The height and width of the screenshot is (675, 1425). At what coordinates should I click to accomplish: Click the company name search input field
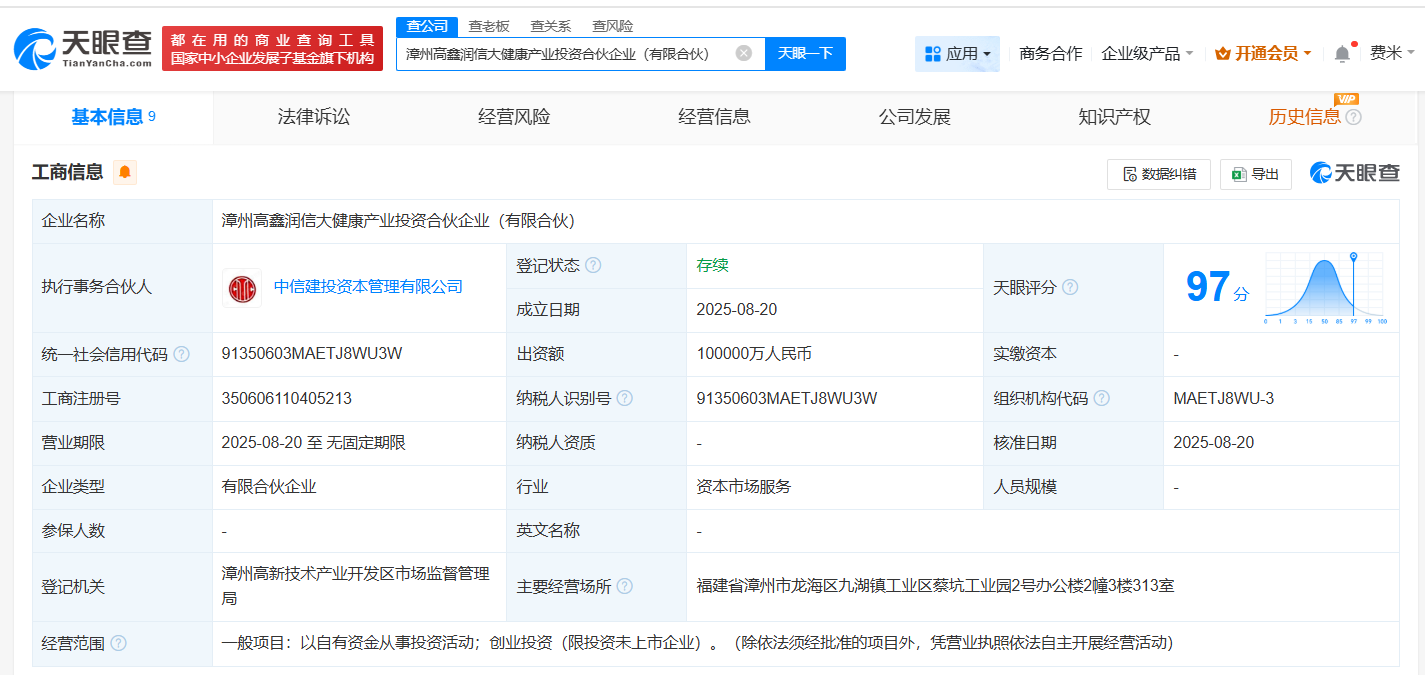[x=565, y=54]
